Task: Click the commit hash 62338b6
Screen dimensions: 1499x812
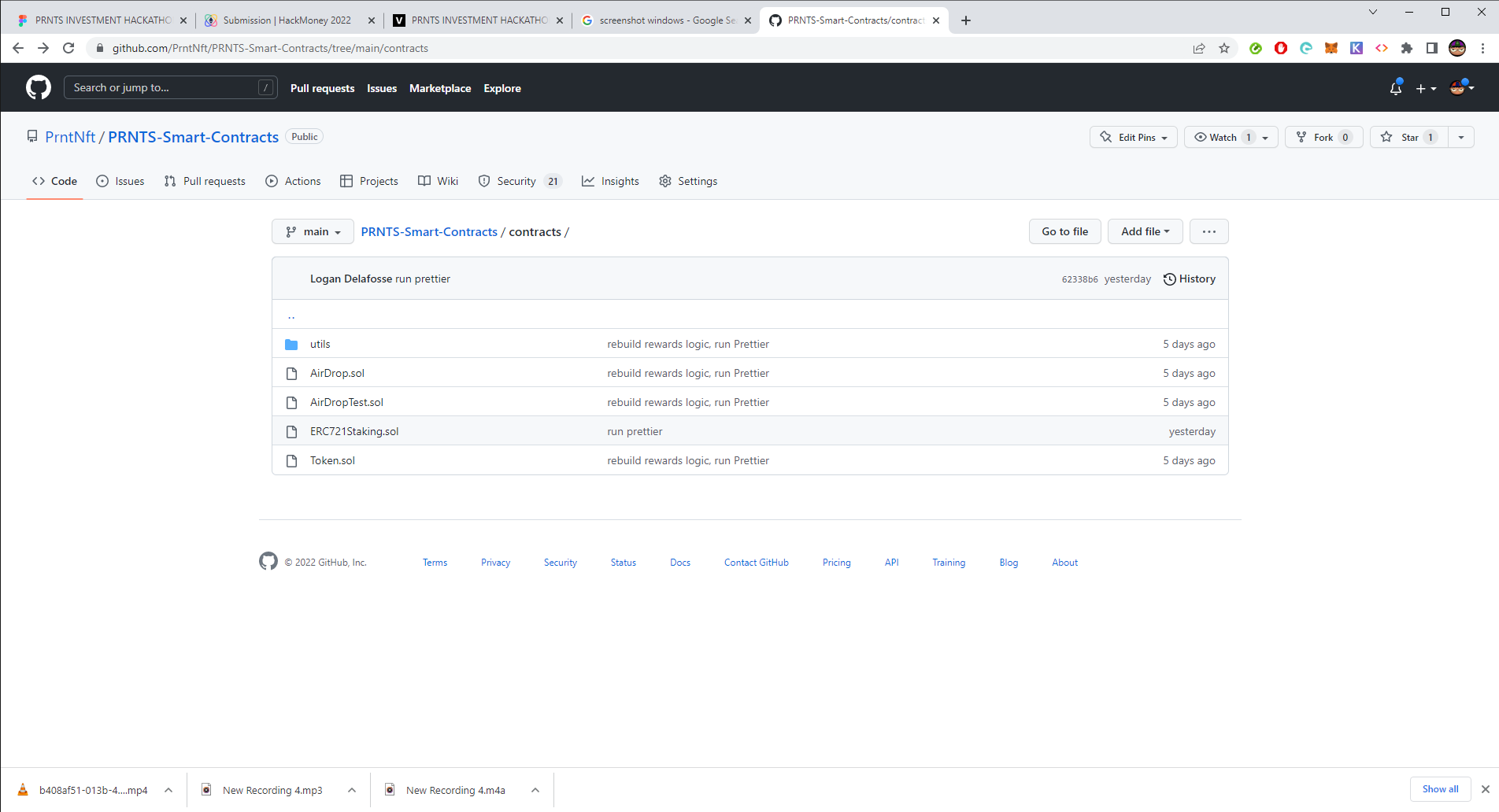Action: pos(1079,279)
